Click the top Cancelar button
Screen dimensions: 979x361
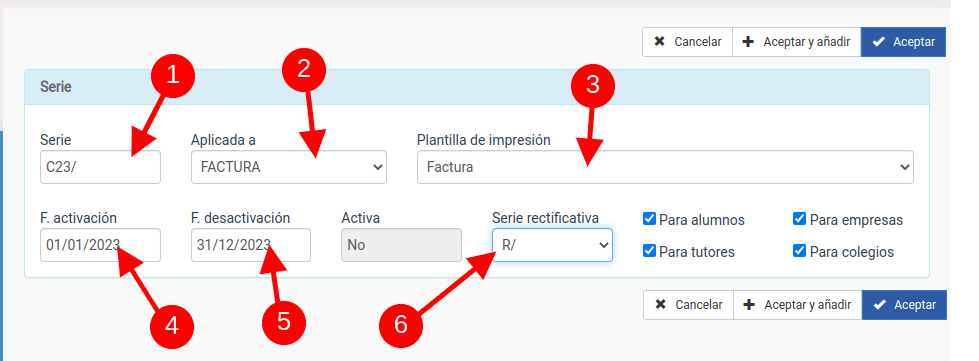point(687,42)
